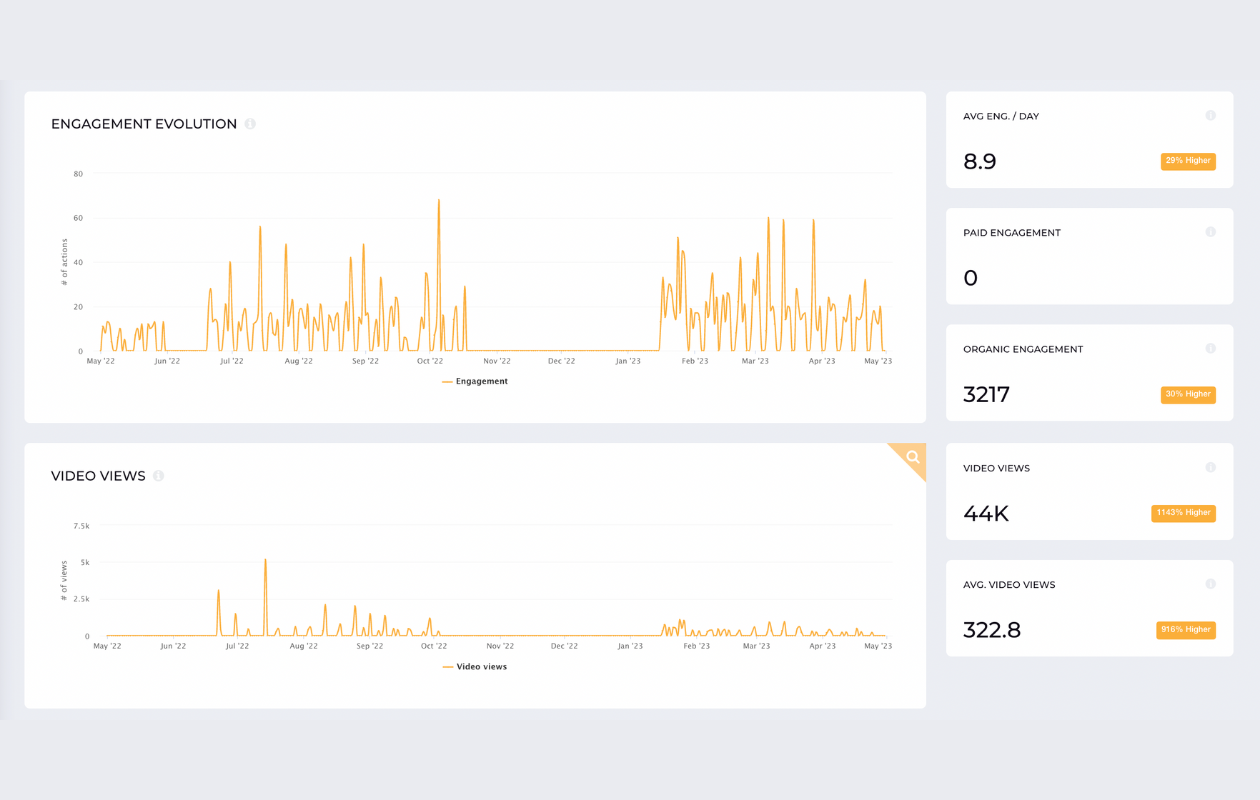The width and height of the screenshot is (1260, 800).
Task: Click the October peak on engagement chart
Action: pyautogui.click(x=438, y=200)
